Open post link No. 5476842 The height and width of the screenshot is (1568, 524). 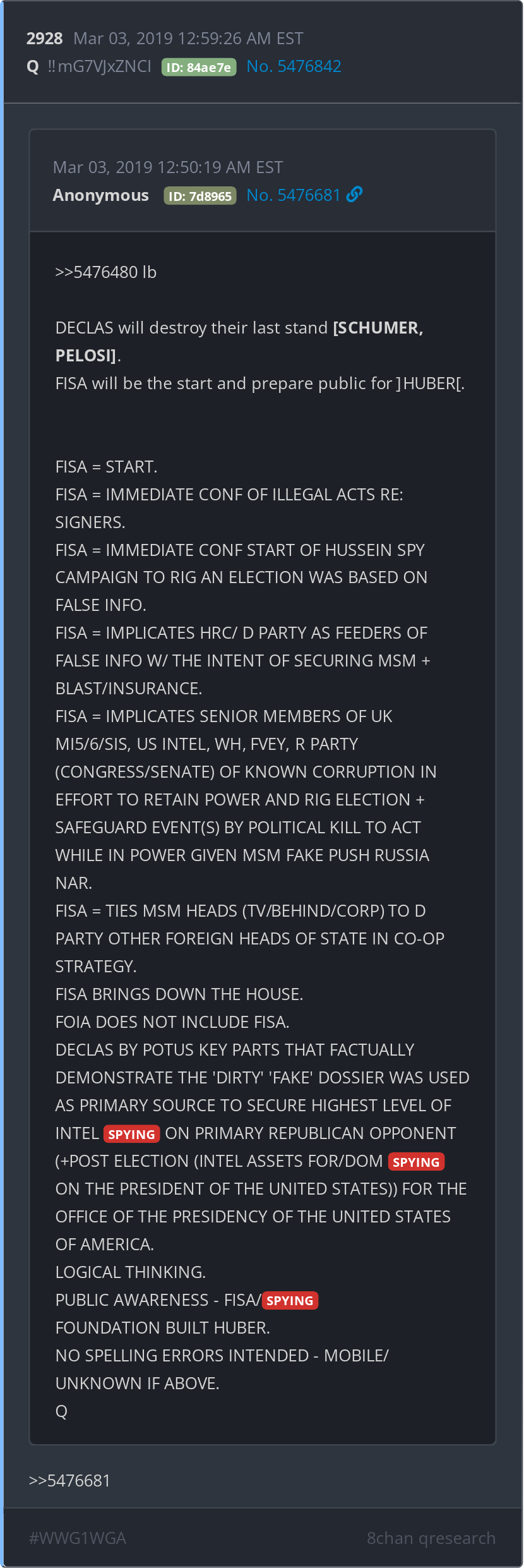tap(294, 66)
